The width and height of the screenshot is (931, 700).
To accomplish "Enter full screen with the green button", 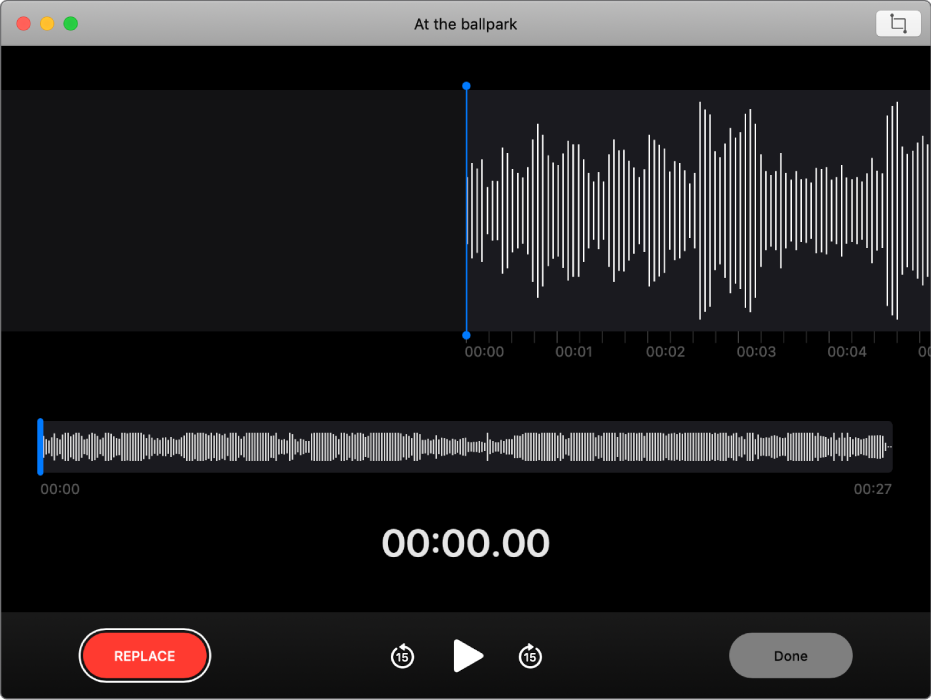I will click(70, 24).
